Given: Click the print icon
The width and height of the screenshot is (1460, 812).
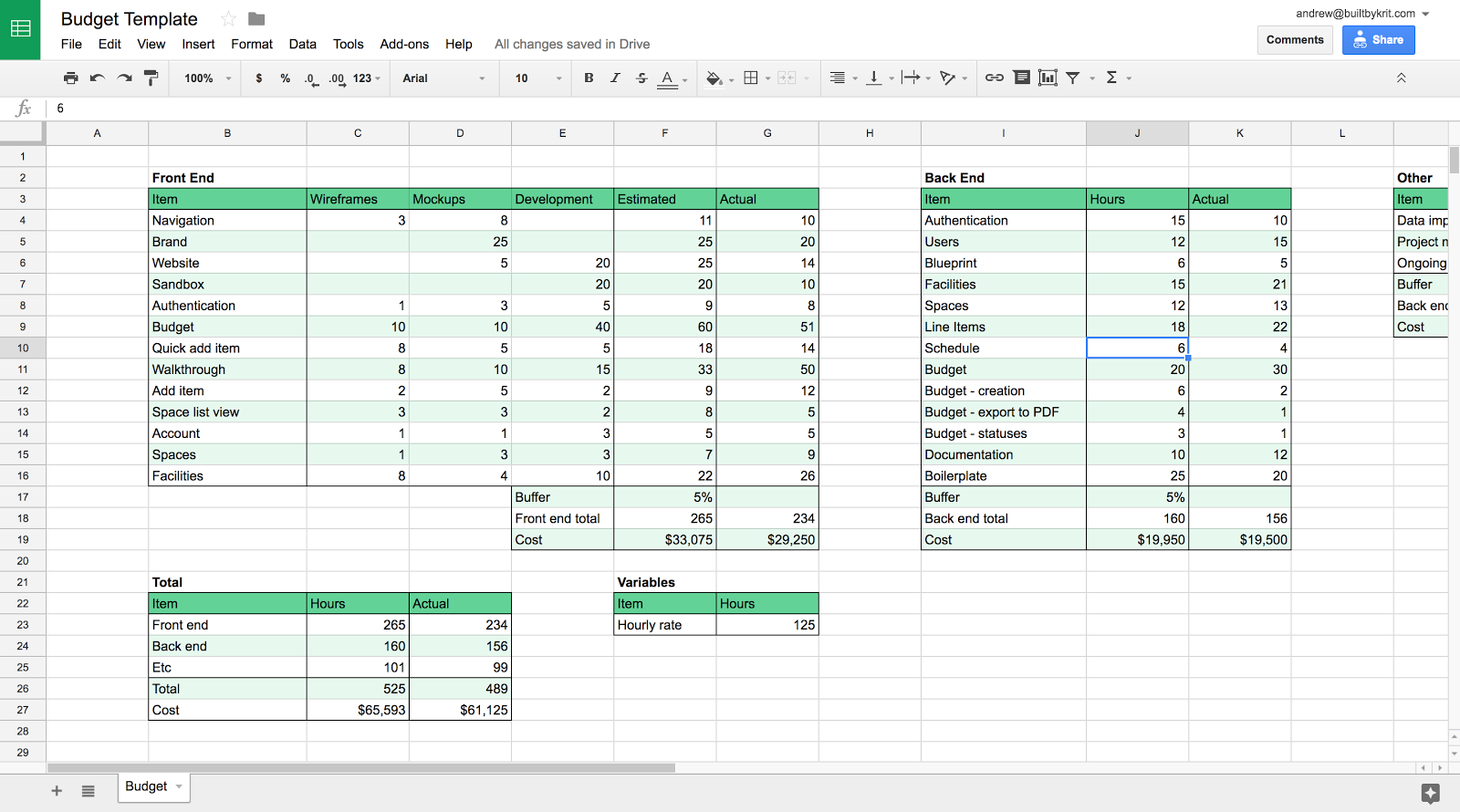Looking at the screenshot, I should 70,78.
